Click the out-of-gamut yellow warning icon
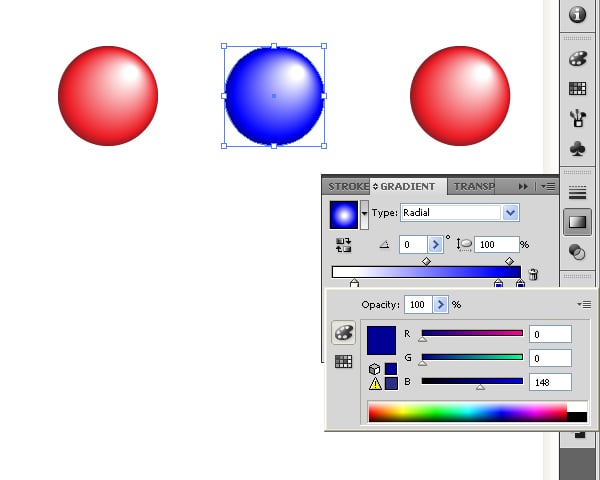 375,384
